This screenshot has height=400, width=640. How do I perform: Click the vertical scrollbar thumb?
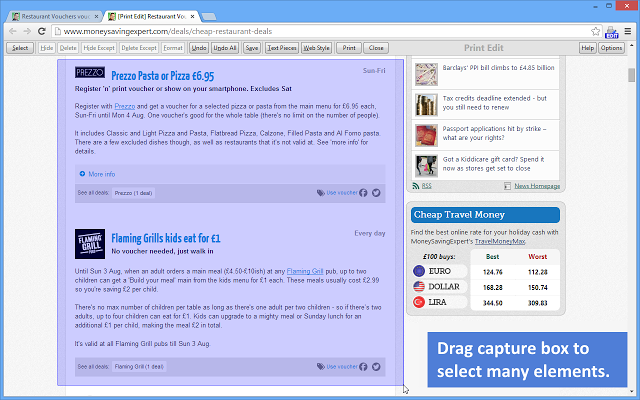(x=631, y=75)
